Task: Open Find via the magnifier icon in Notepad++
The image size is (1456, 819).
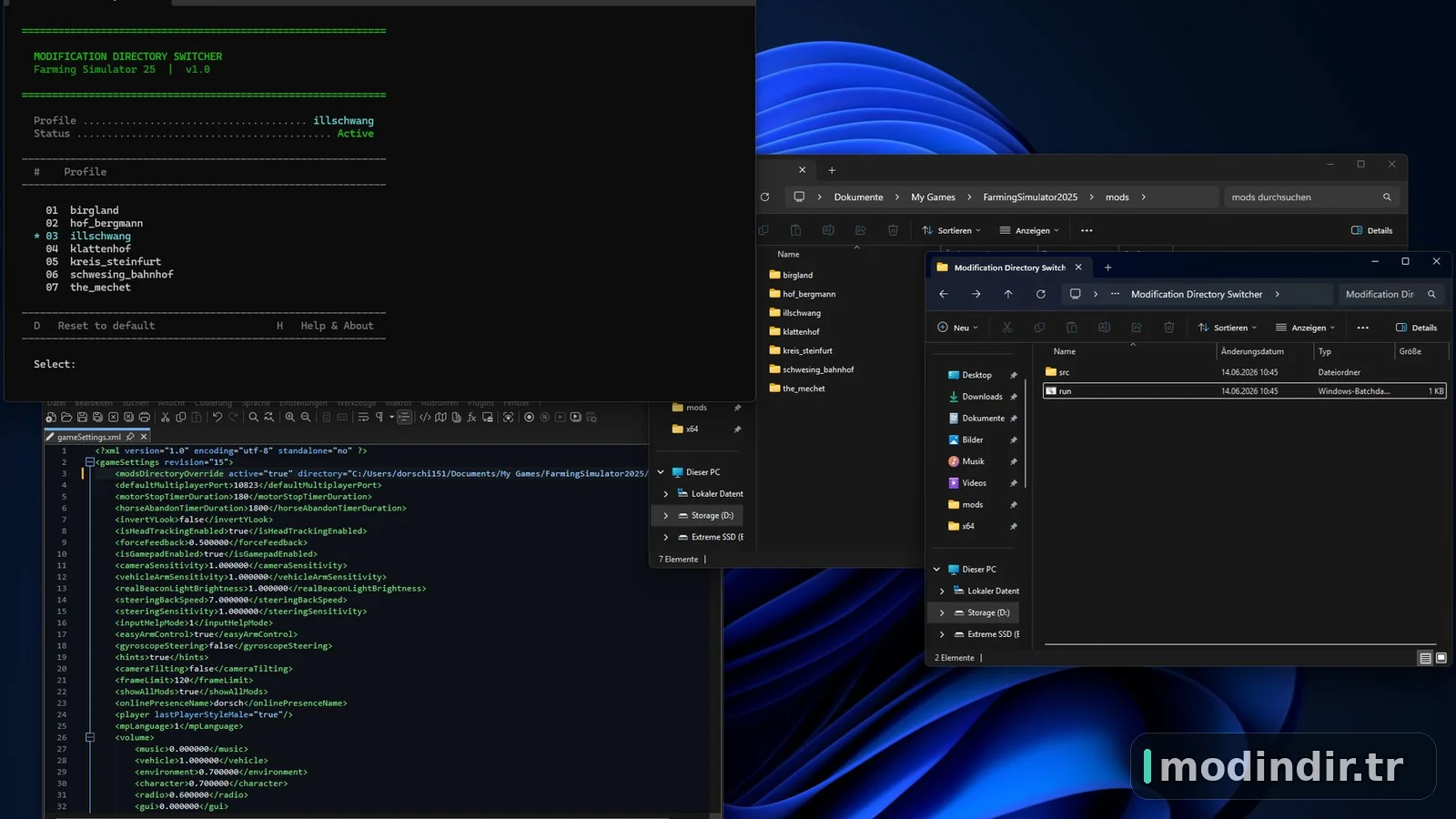Action: [x=254, y=417]
